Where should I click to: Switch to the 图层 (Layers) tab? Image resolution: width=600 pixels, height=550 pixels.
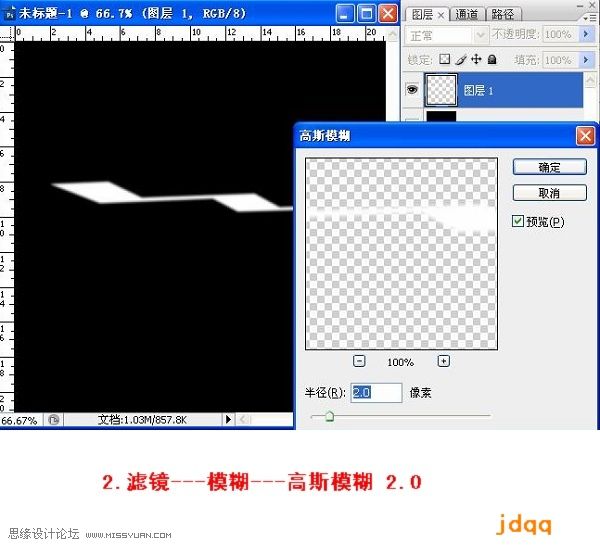(422, 15)
